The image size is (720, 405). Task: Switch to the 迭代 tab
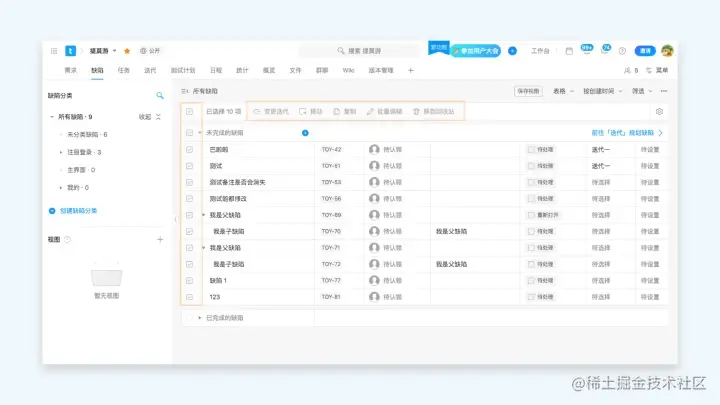click(x=150, y=70)
